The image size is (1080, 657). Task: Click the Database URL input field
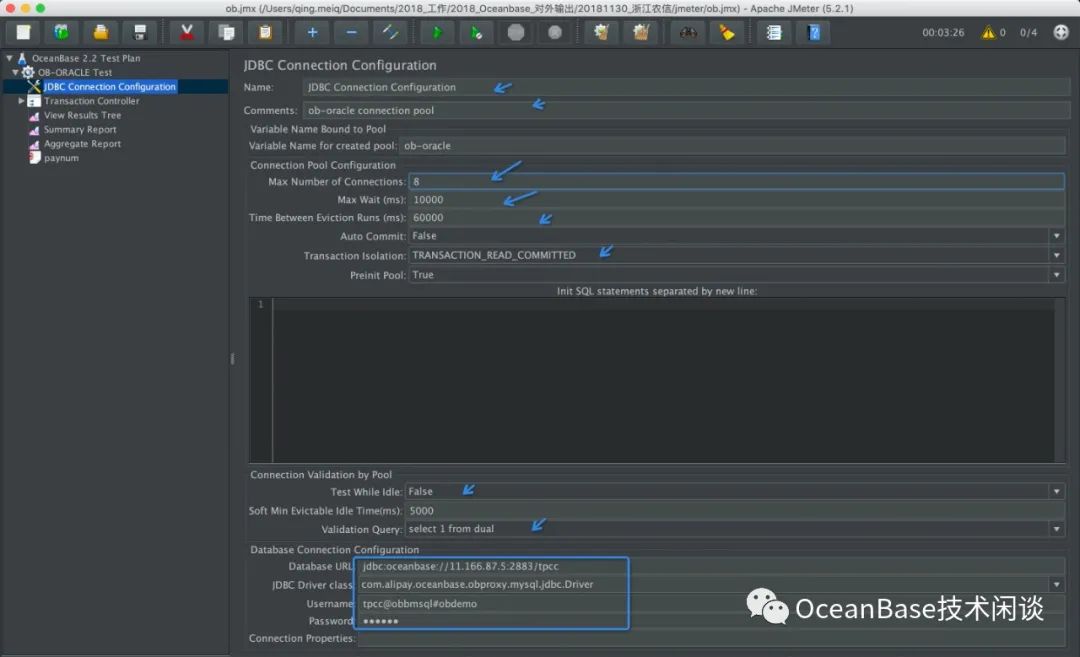coord(490,567)
